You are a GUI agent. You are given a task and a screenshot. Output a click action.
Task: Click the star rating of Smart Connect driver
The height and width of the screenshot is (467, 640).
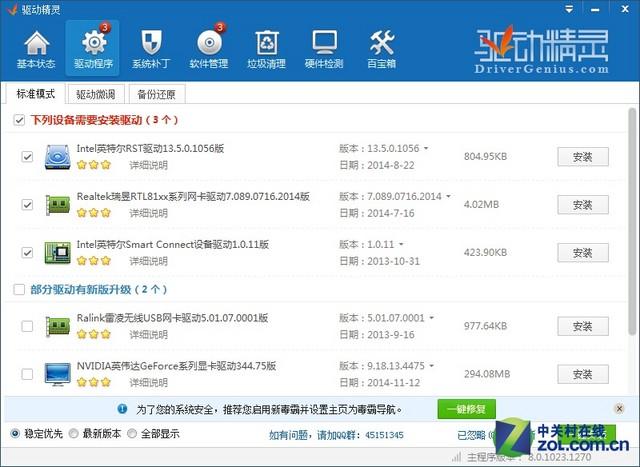pos(94,261)
